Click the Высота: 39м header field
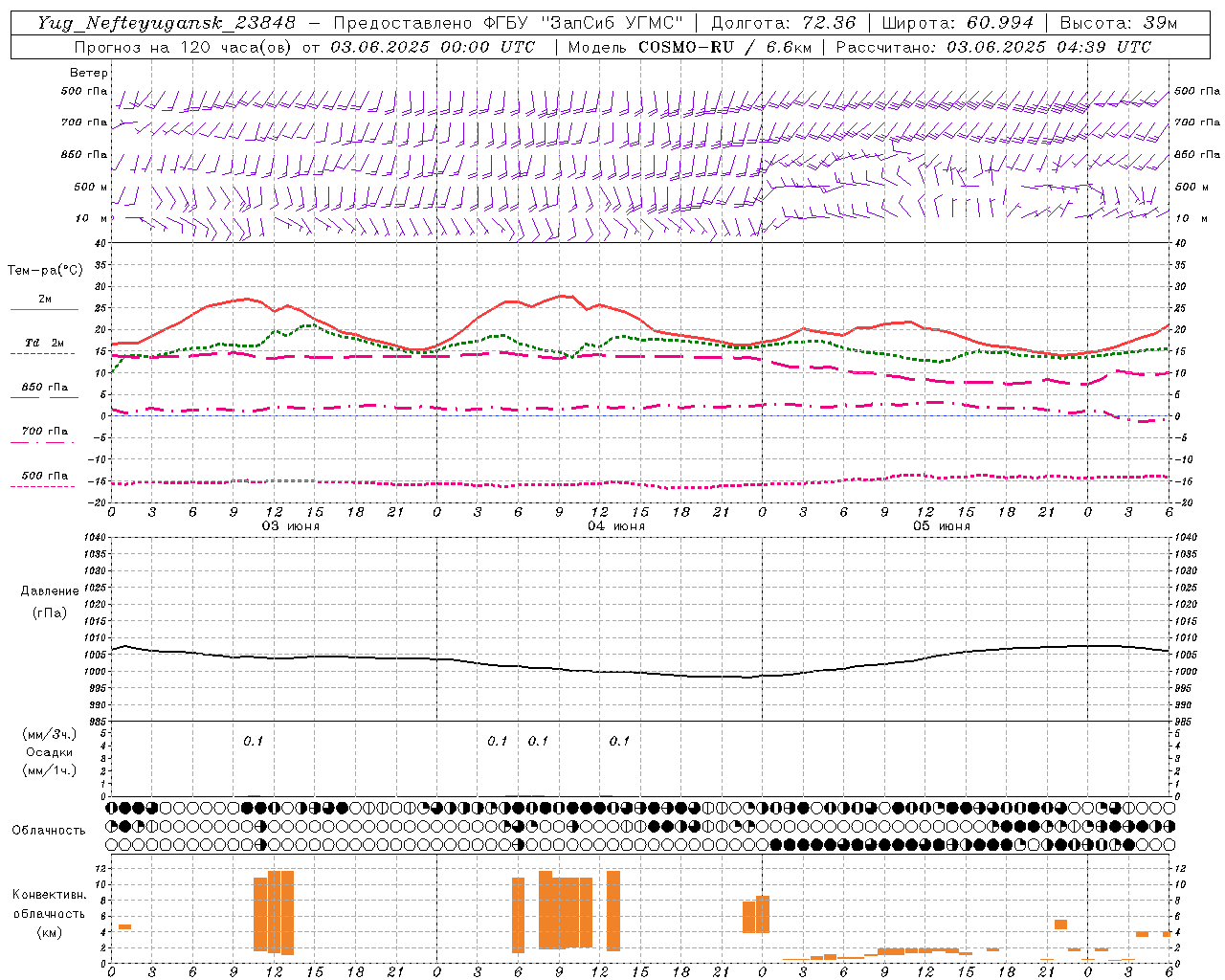Image resolution: width=1225 pixels, height=980 pixels. 1119,23
